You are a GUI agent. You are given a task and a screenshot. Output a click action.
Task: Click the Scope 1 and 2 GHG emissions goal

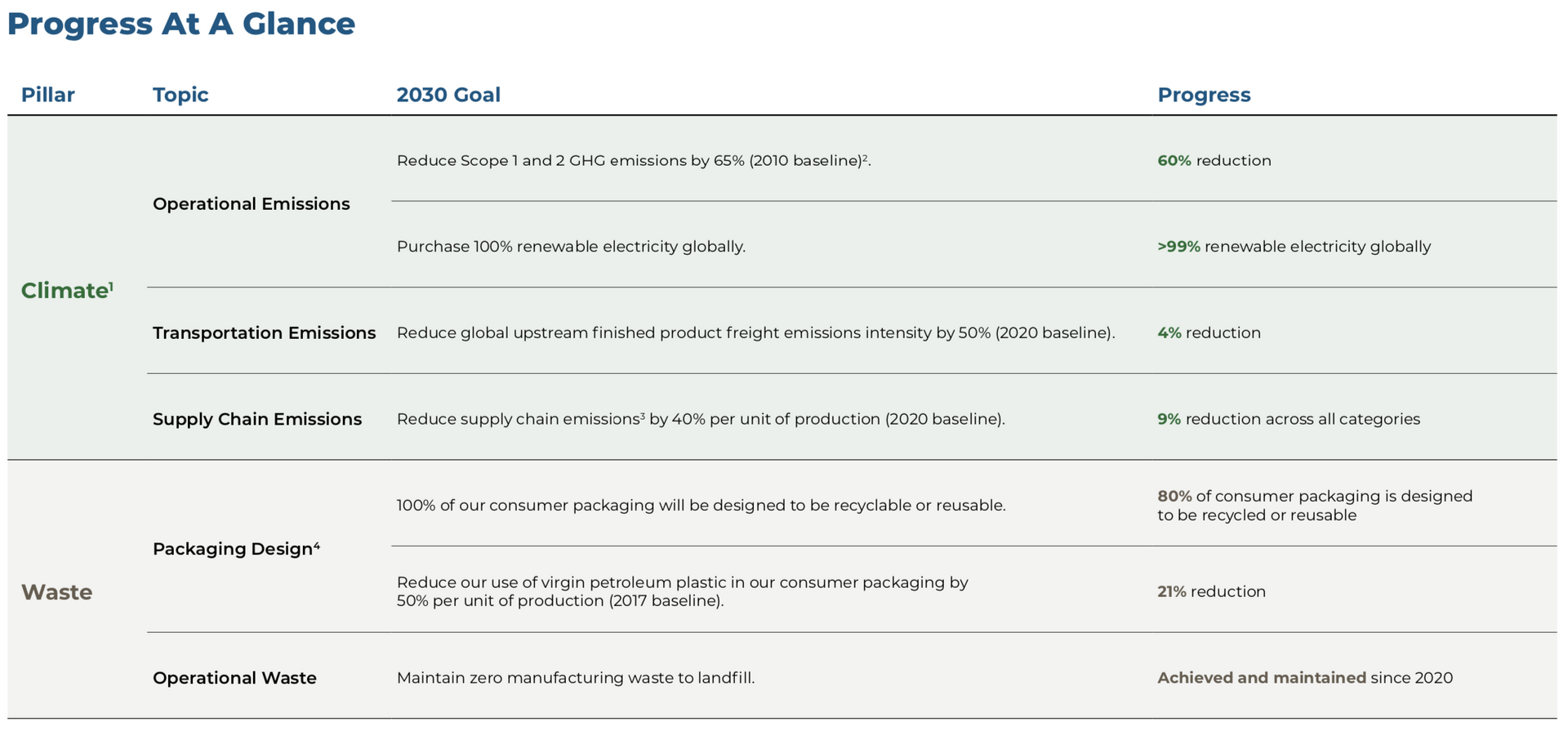click(x=633, y=161)
